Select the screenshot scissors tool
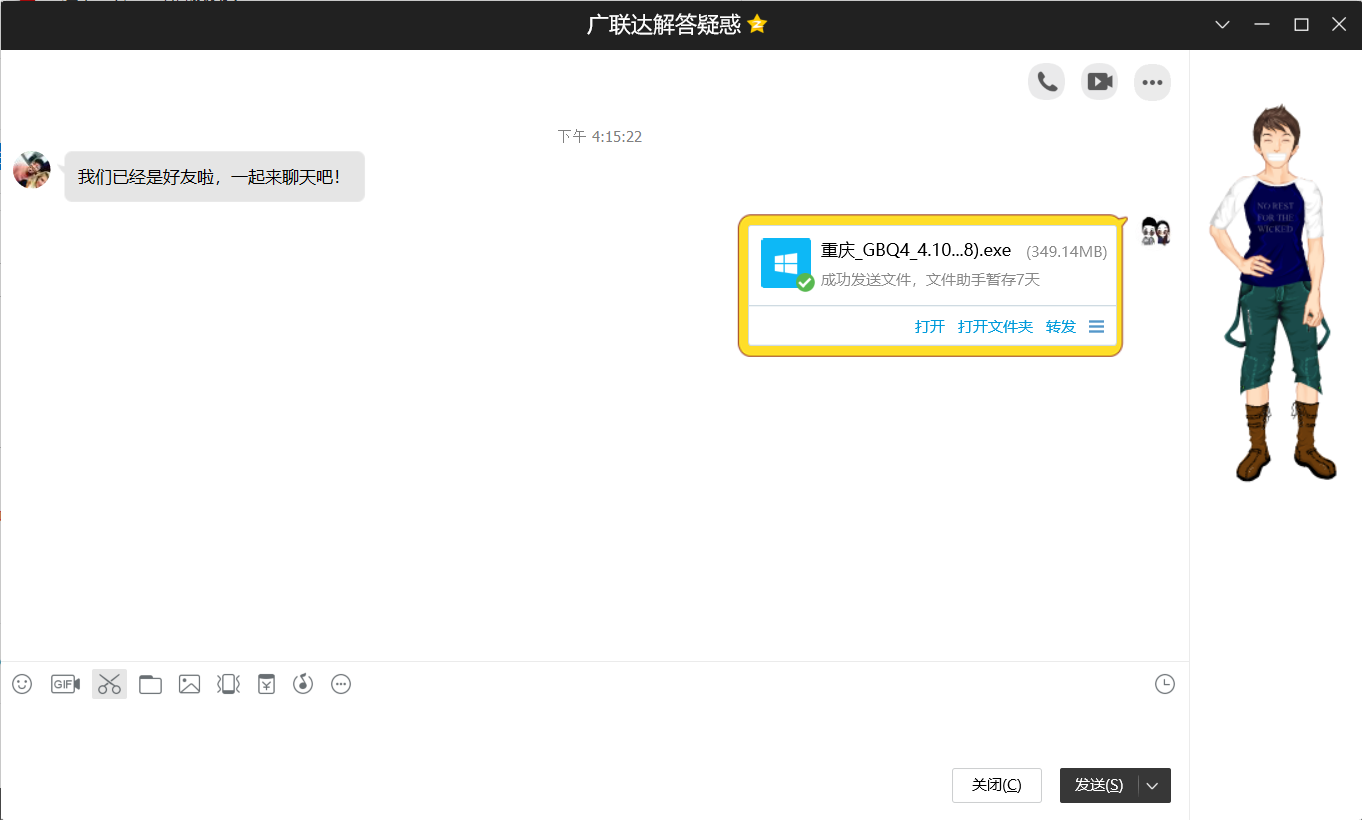 (x=109, y=684)
